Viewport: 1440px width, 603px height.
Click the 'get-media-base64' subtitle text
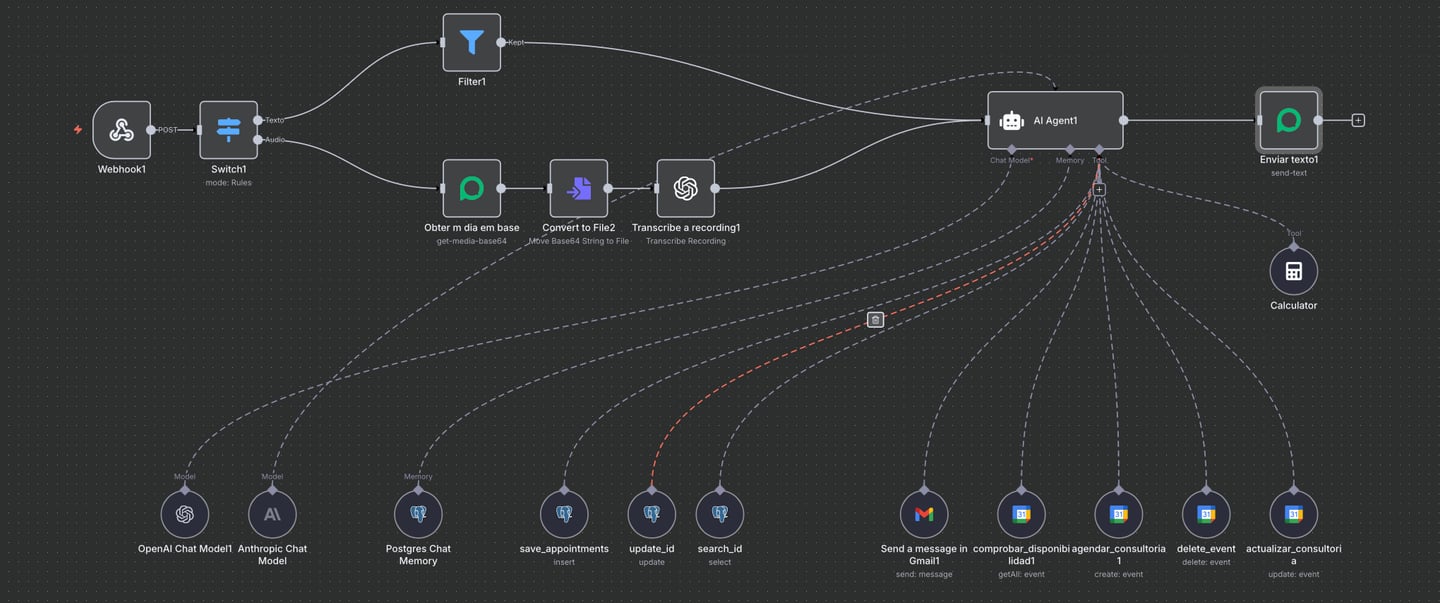point(472,241)
